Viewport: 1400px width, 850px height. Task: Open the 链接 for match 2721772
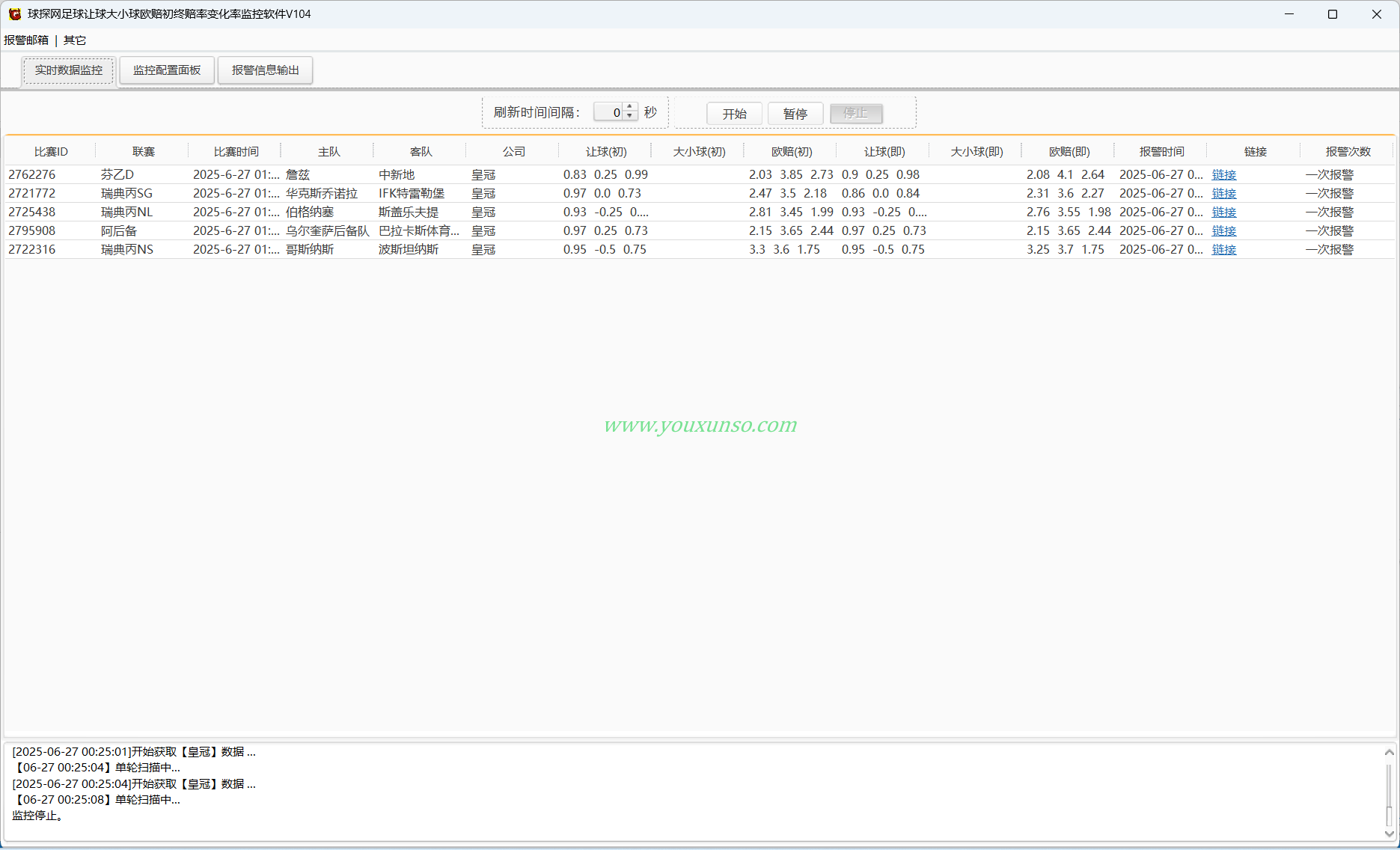click(x=1224, y=194)
